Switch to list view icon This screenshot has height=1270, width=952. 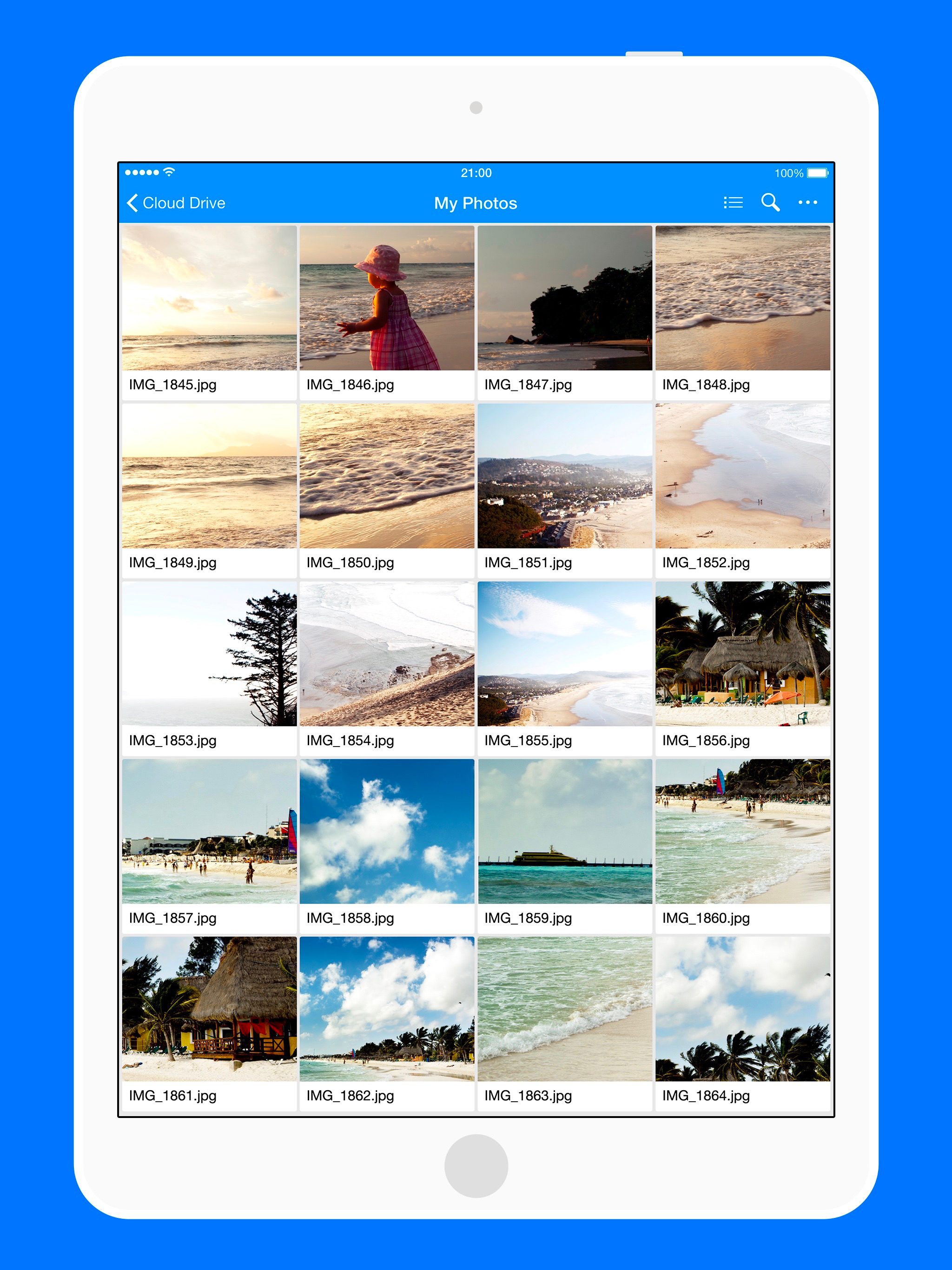733,202
